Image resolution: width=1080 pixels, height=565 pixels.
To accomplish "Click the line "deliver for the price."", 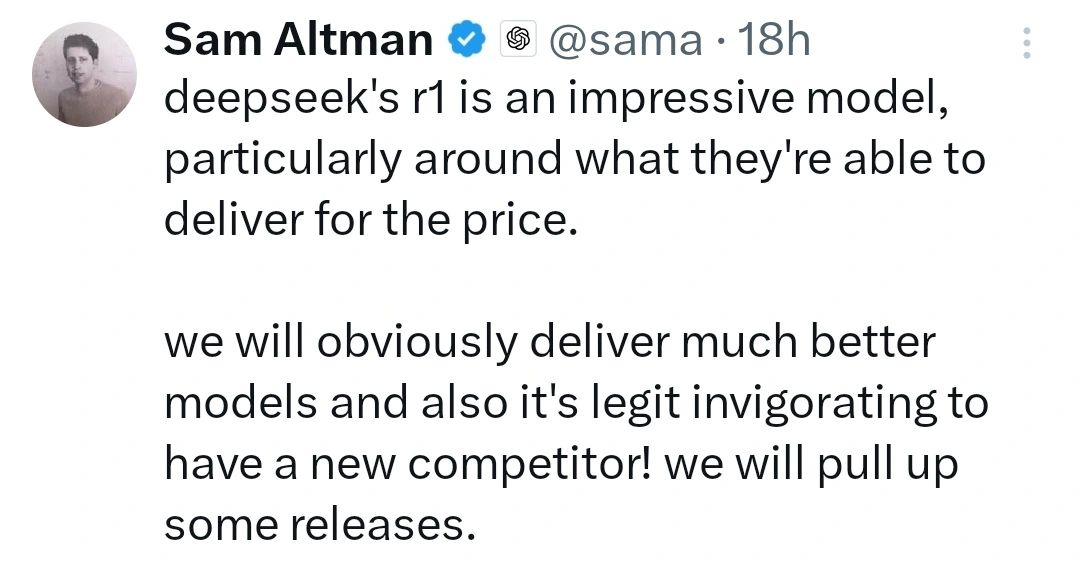I will click(371, 220).
